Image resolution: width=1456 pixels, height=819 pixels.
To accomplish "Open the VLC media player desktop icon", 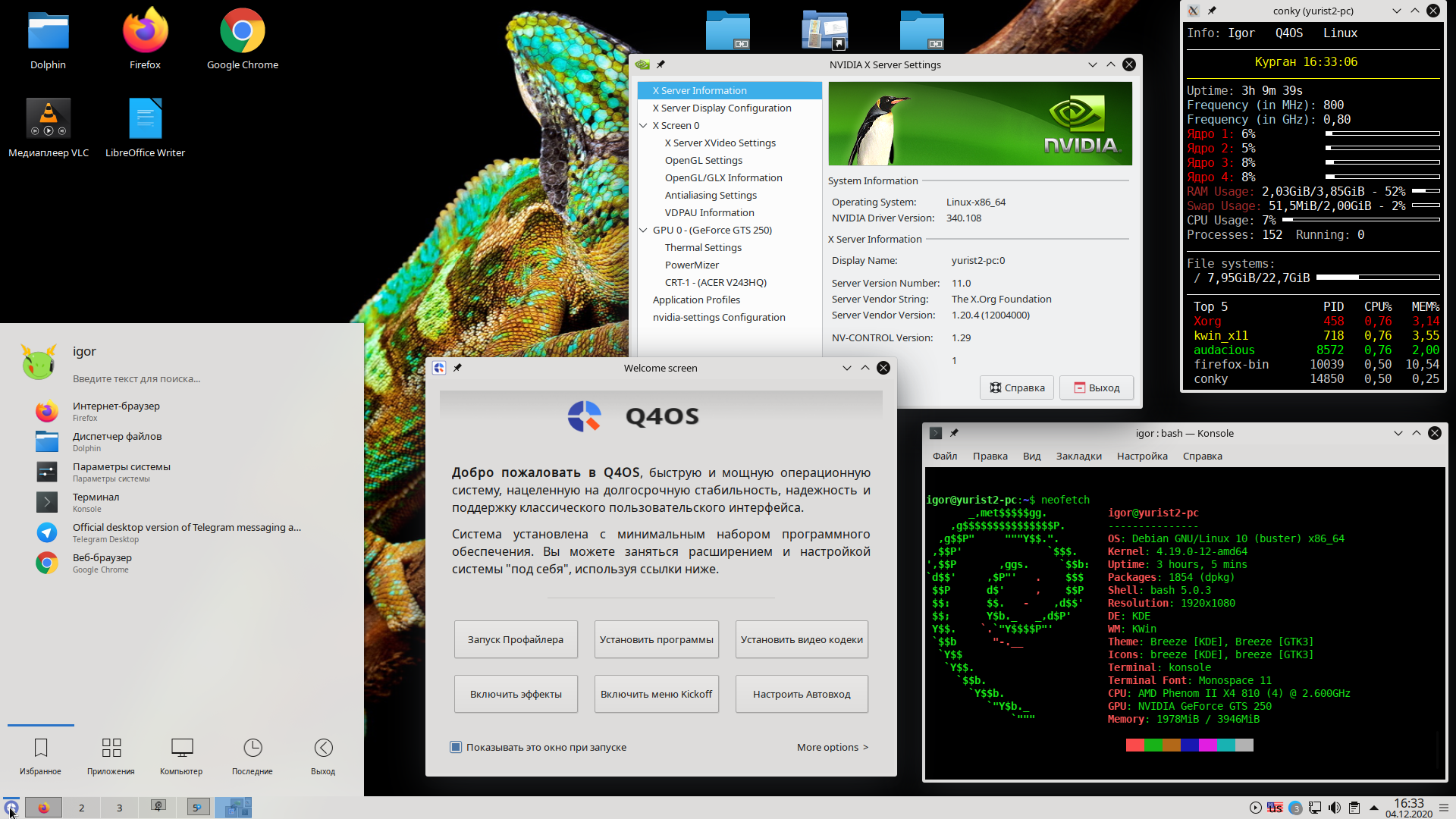I will (49, 127).
